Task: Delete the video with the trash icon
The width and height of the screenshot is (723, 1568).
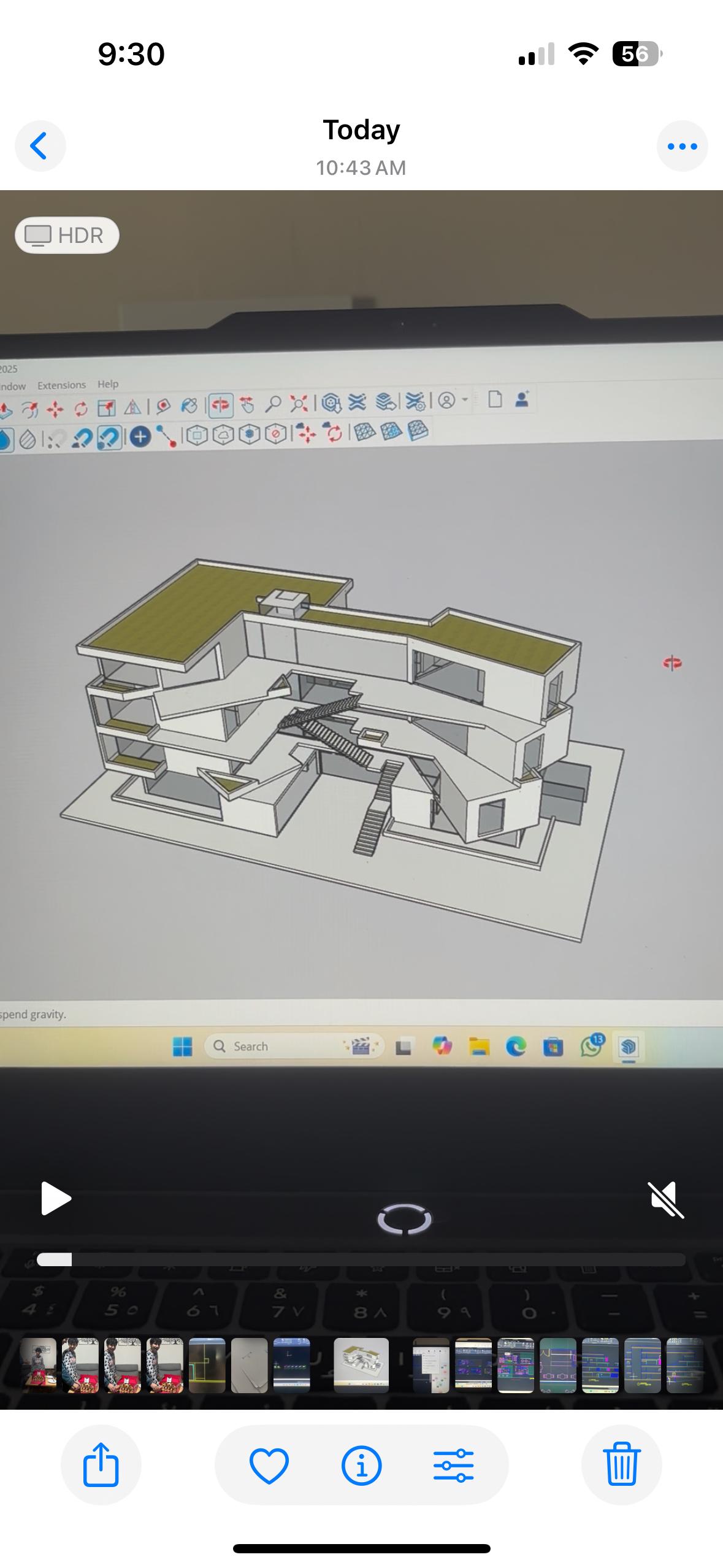Action: pos(621,1464)
